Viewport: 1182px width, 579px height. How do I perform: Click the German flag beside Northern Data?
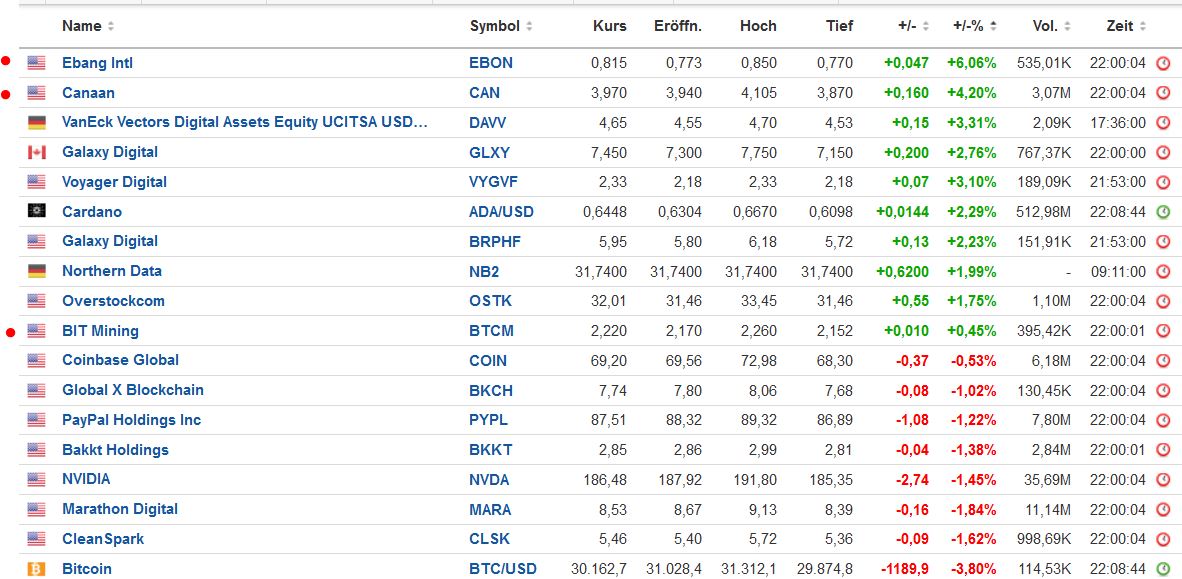point(37,272)
